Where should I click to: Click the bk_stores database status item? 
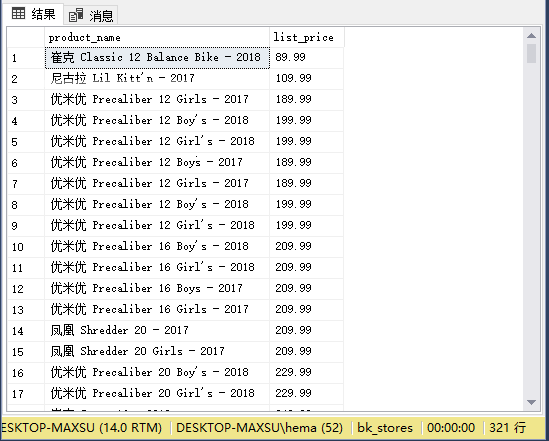coord(385,428)
